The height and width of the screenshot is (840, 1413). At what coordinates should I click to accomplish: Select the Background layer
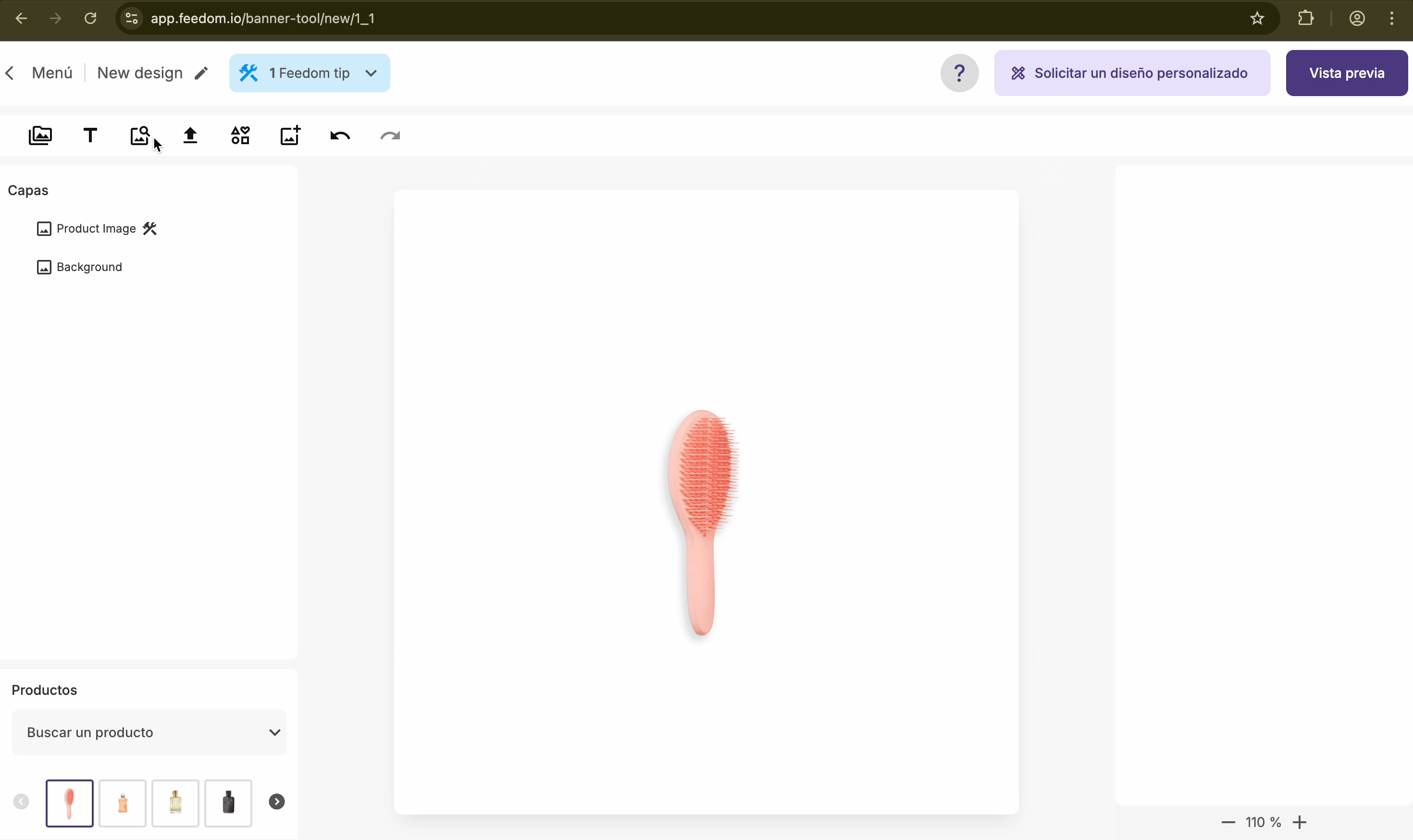click(89, 267)
